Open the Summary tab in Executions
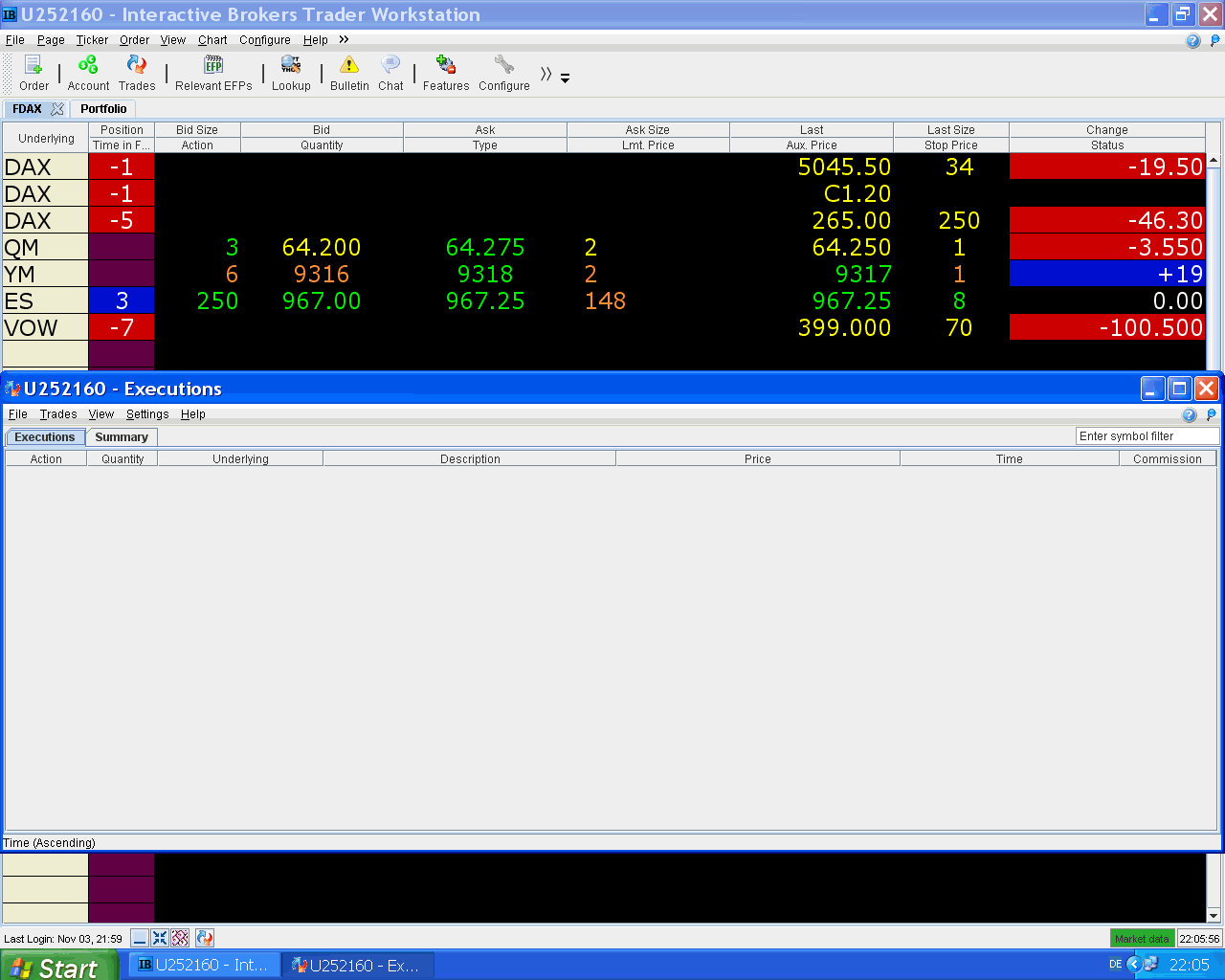1225x980 pixels. pyautogui.click(x=122, y=437)
